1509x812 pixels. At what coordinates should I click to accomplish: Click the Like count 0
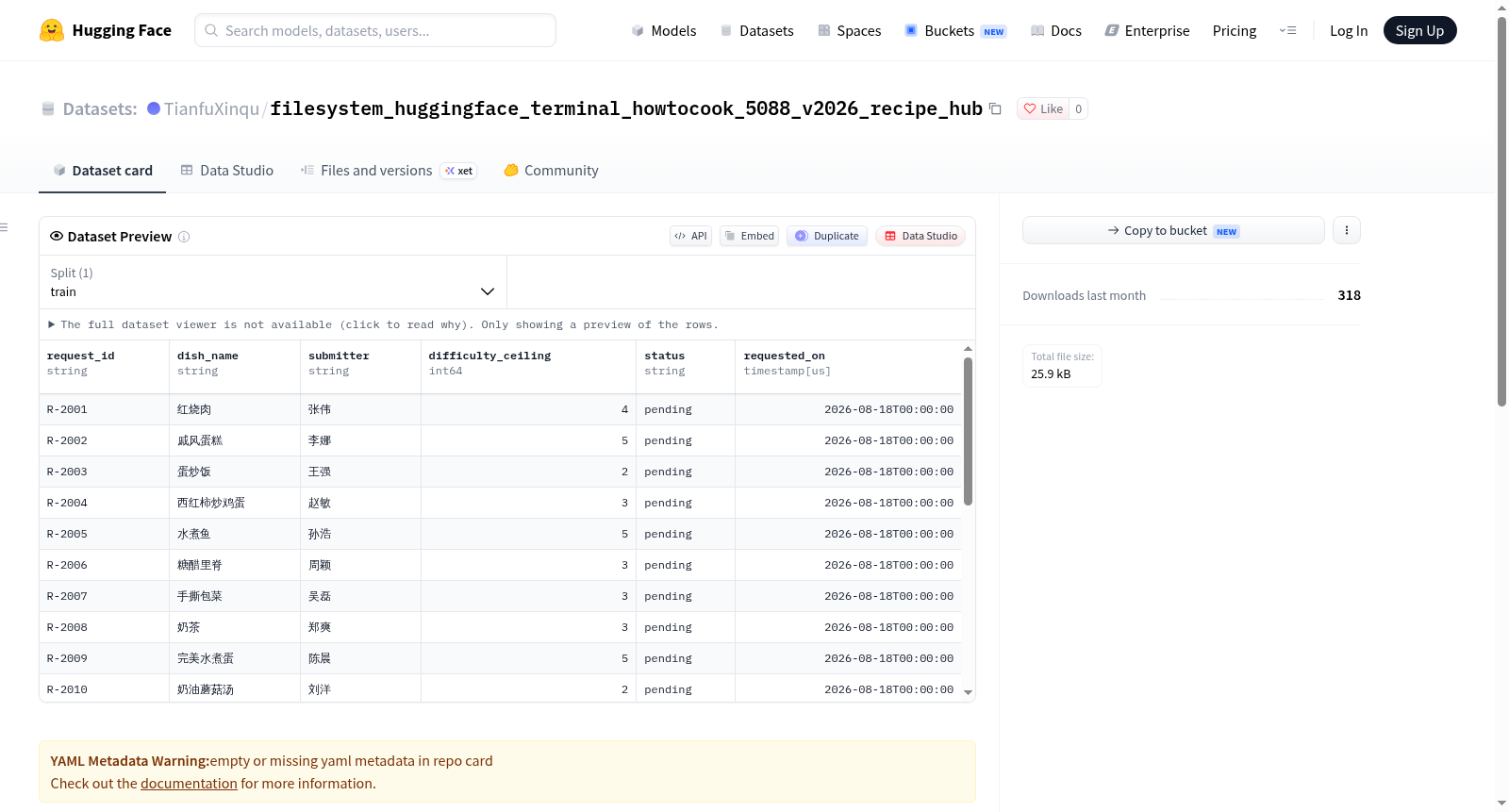coord(1079,108)
